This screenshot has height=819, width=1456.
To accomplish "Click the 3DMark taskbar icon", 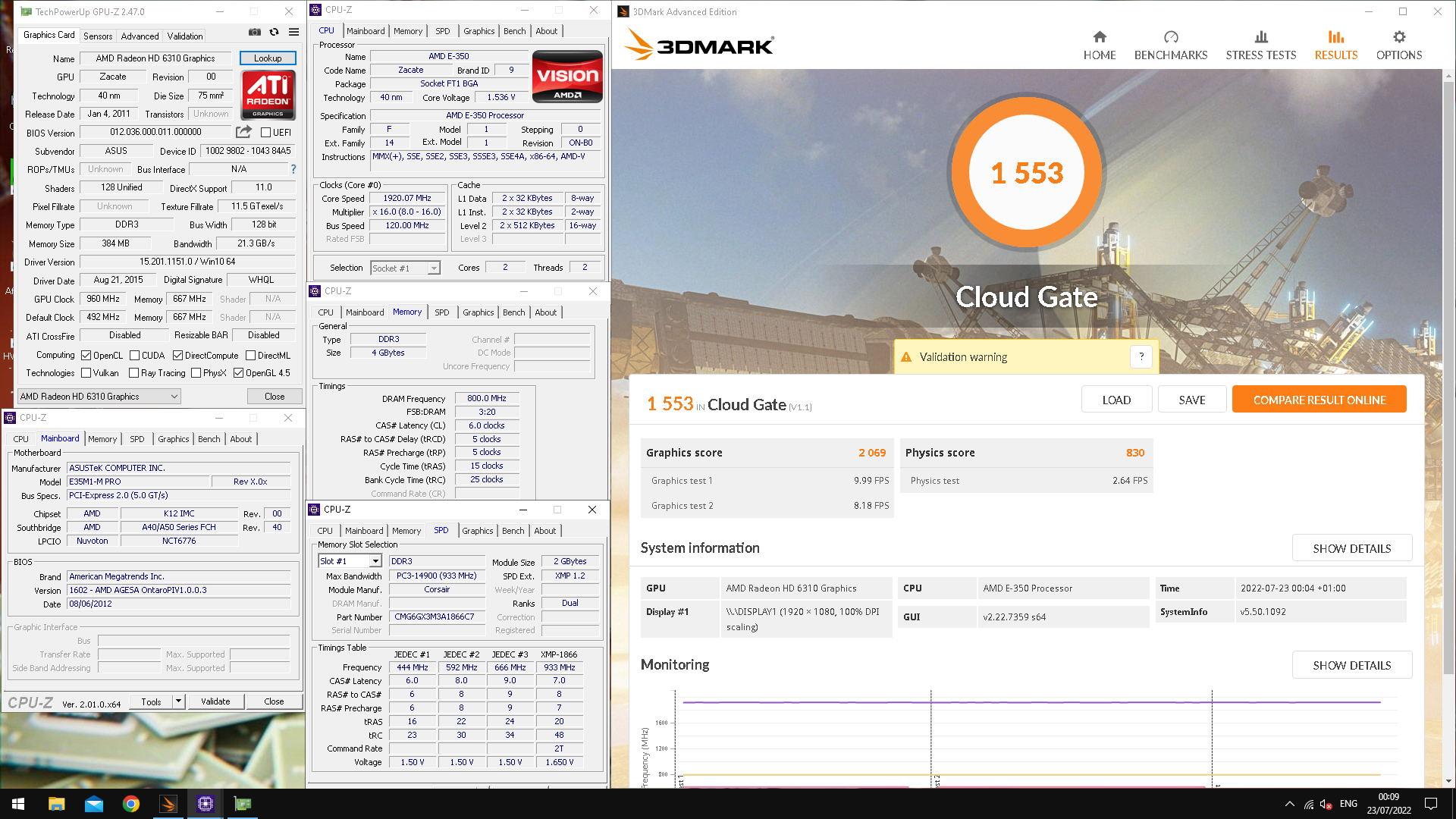I will click(168, 804).
